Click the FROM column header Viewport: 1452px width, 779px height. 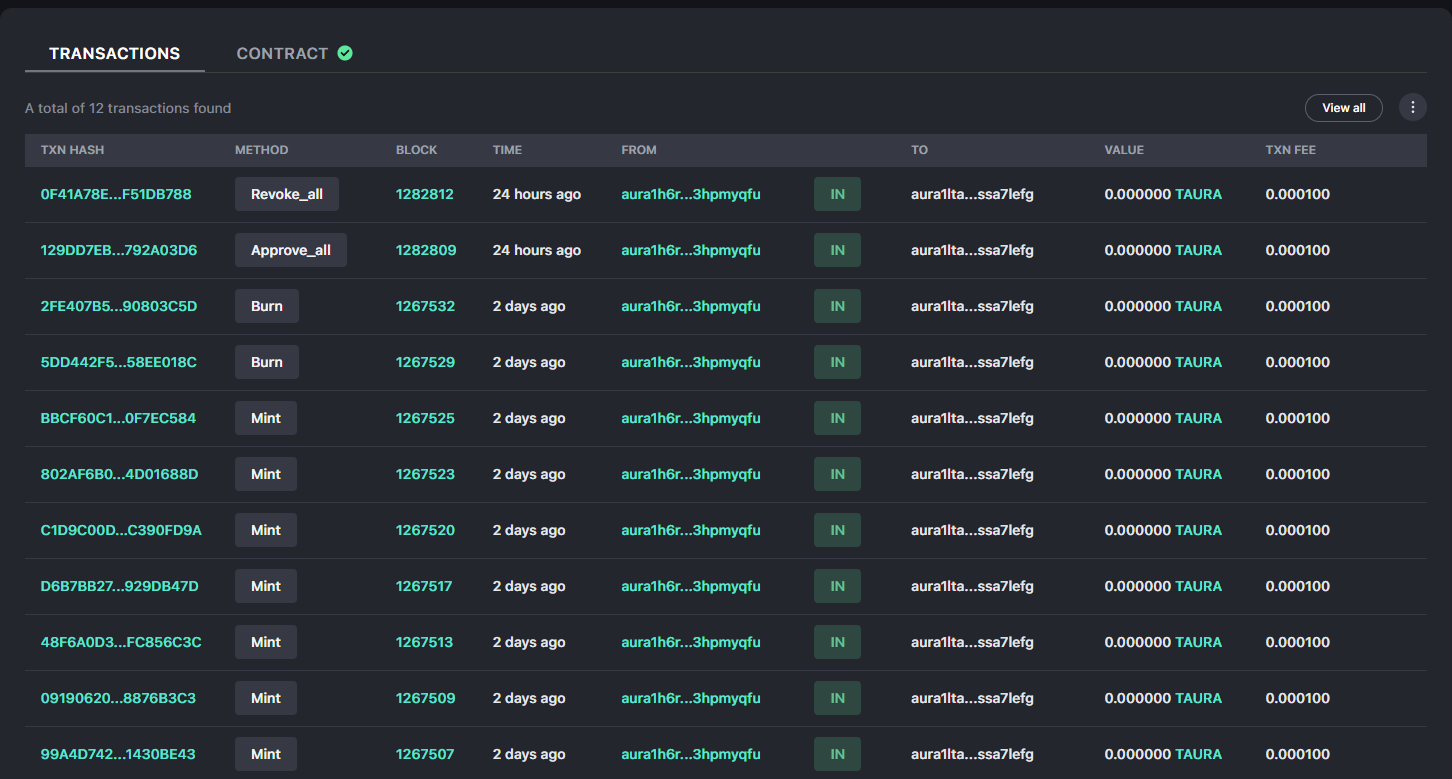[639, 150]
